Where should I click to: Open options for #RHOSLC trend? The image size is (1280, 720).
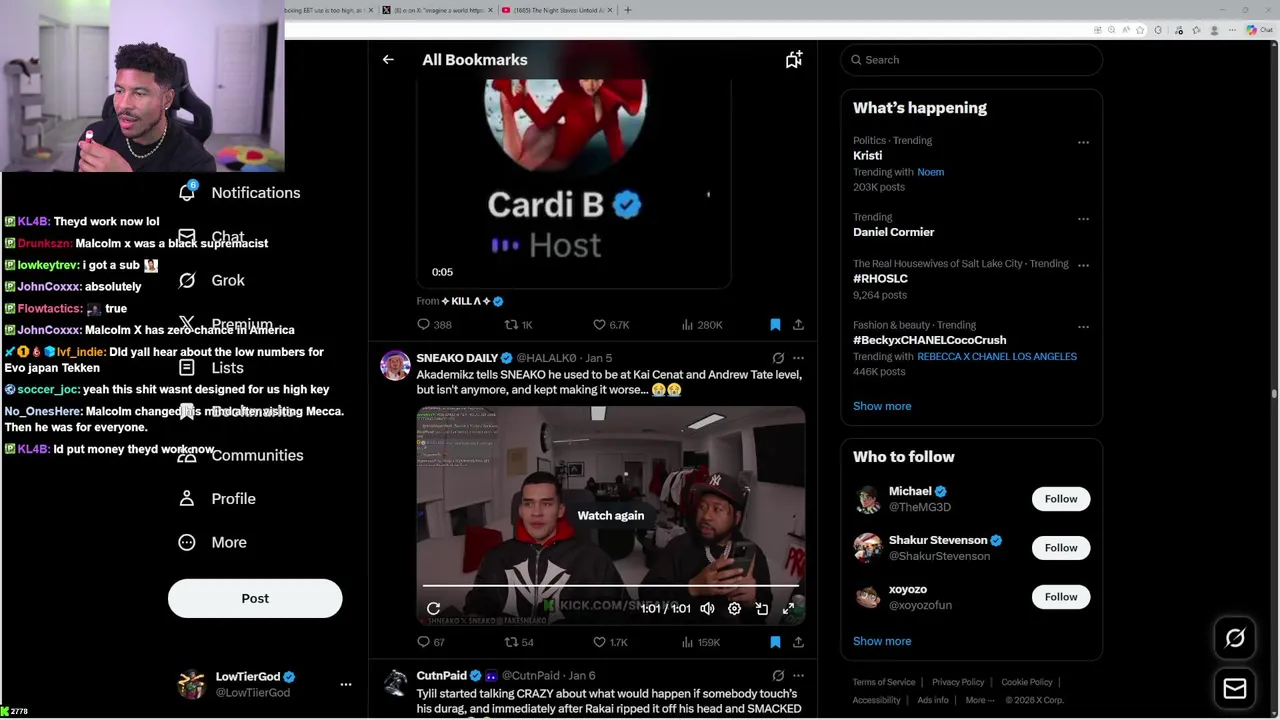[x=1083, y=265]
